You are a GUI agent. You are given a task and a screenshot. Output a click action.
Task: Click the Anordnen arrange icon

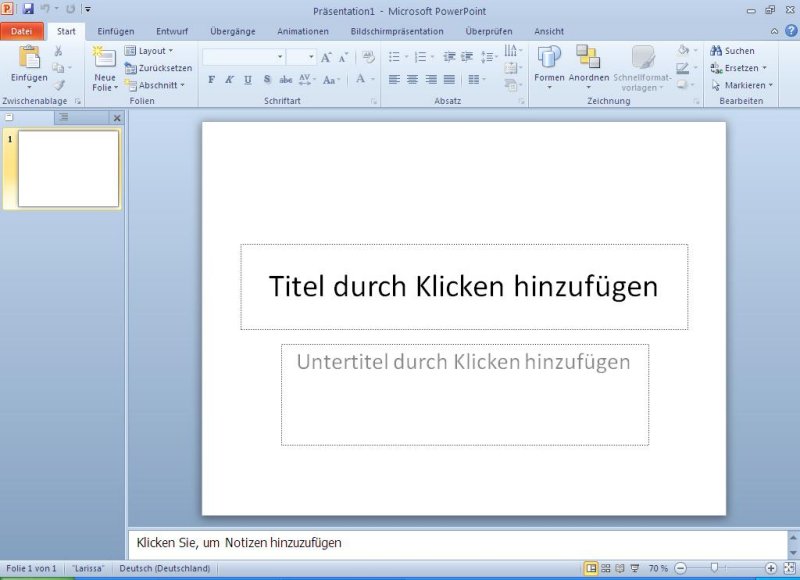tap(588, 58)
